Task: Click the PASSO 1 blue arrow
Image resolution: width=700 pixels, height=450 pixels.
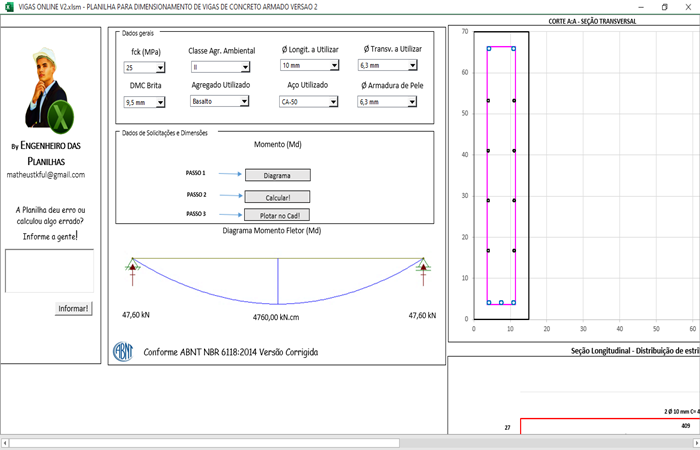Action: coord(230,174)
